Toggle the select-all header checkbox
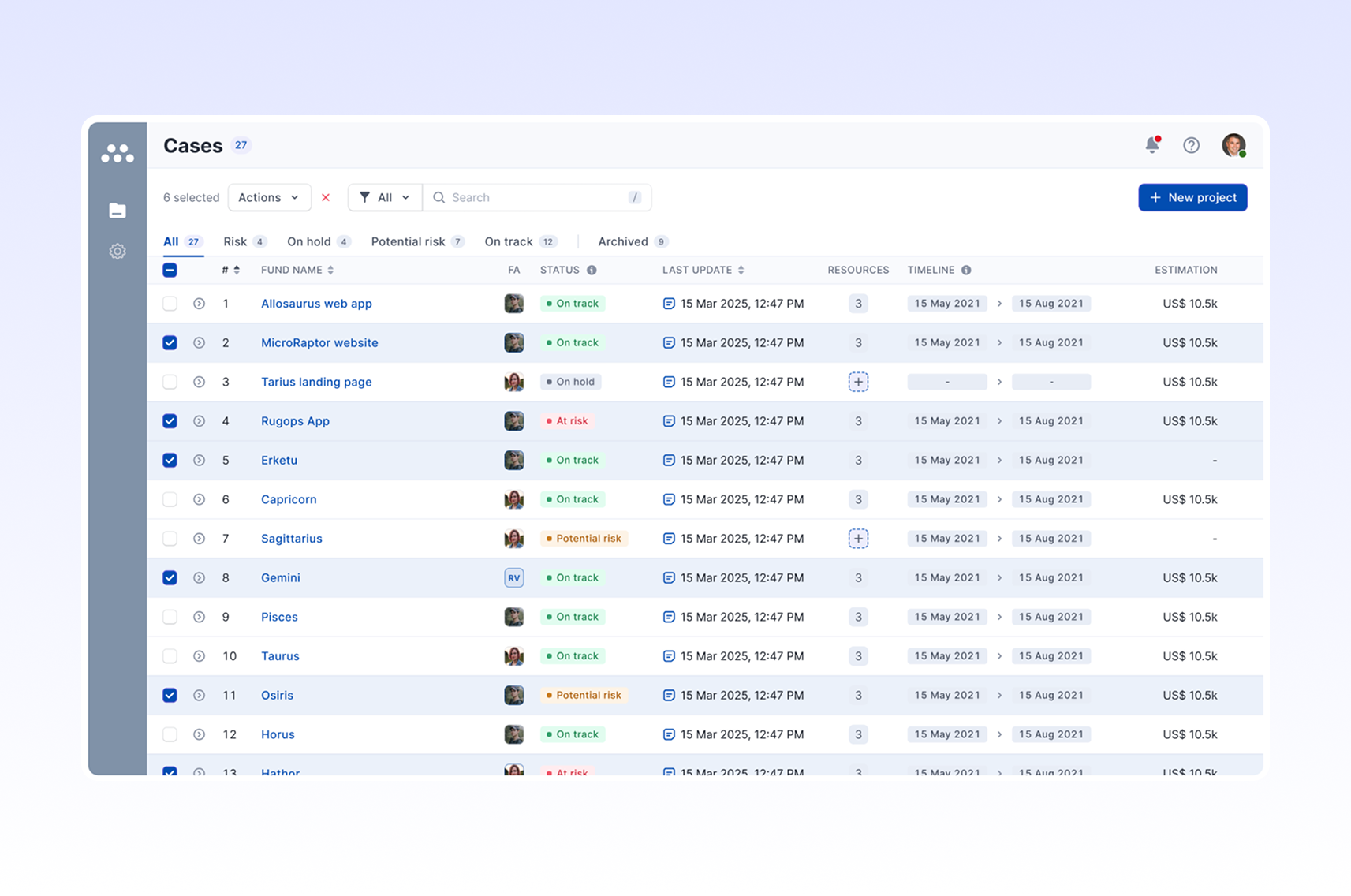The height and width of the screenshot is (896, 1351). [170, 271]
